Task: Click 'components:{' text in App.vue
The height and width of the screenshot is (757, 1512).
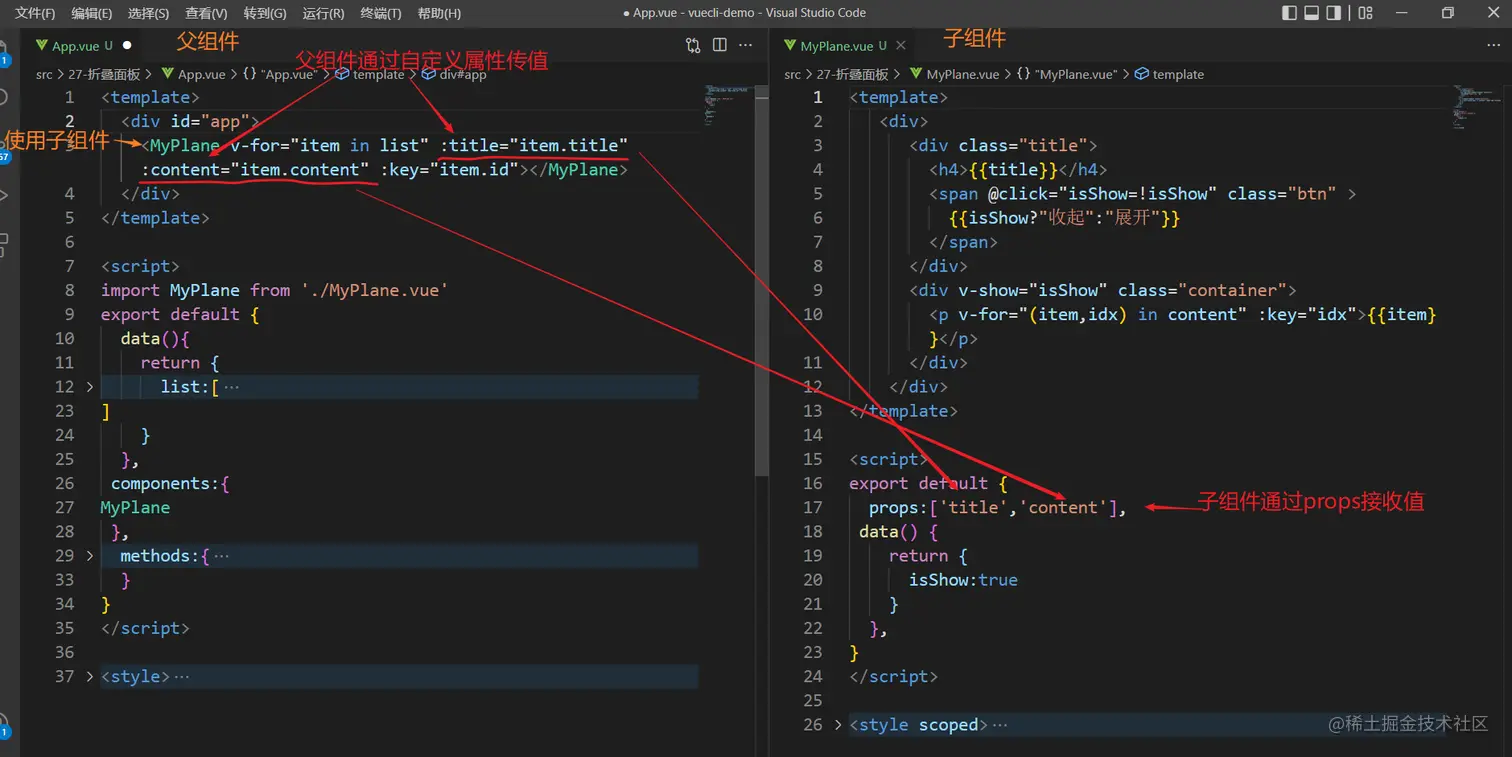Action: click(x=171, y=483)
